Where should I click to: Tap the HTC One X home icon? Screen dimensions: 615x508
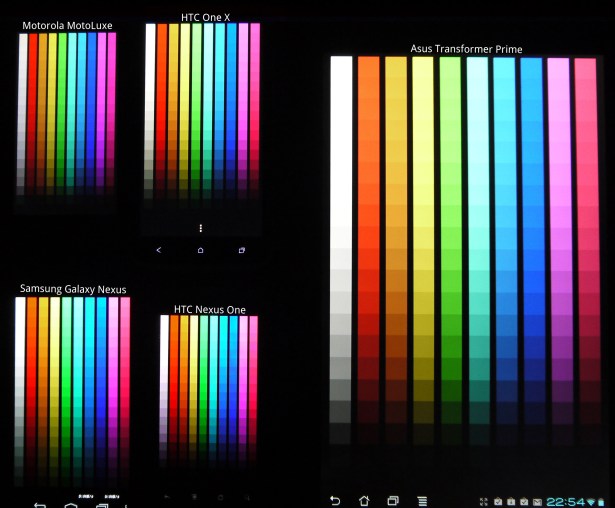click(x=200, y=250)
